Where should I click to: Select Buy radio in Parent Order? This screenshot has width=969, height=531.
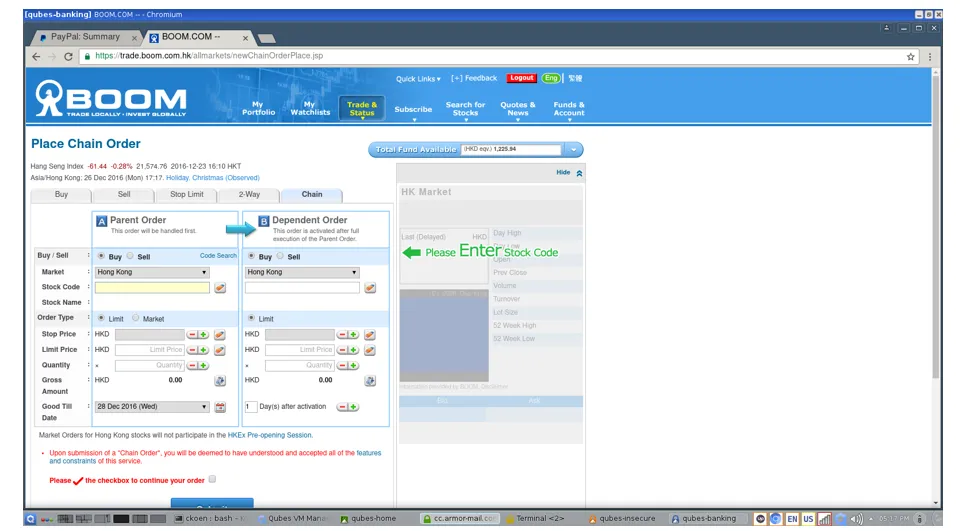coord(101,256)
